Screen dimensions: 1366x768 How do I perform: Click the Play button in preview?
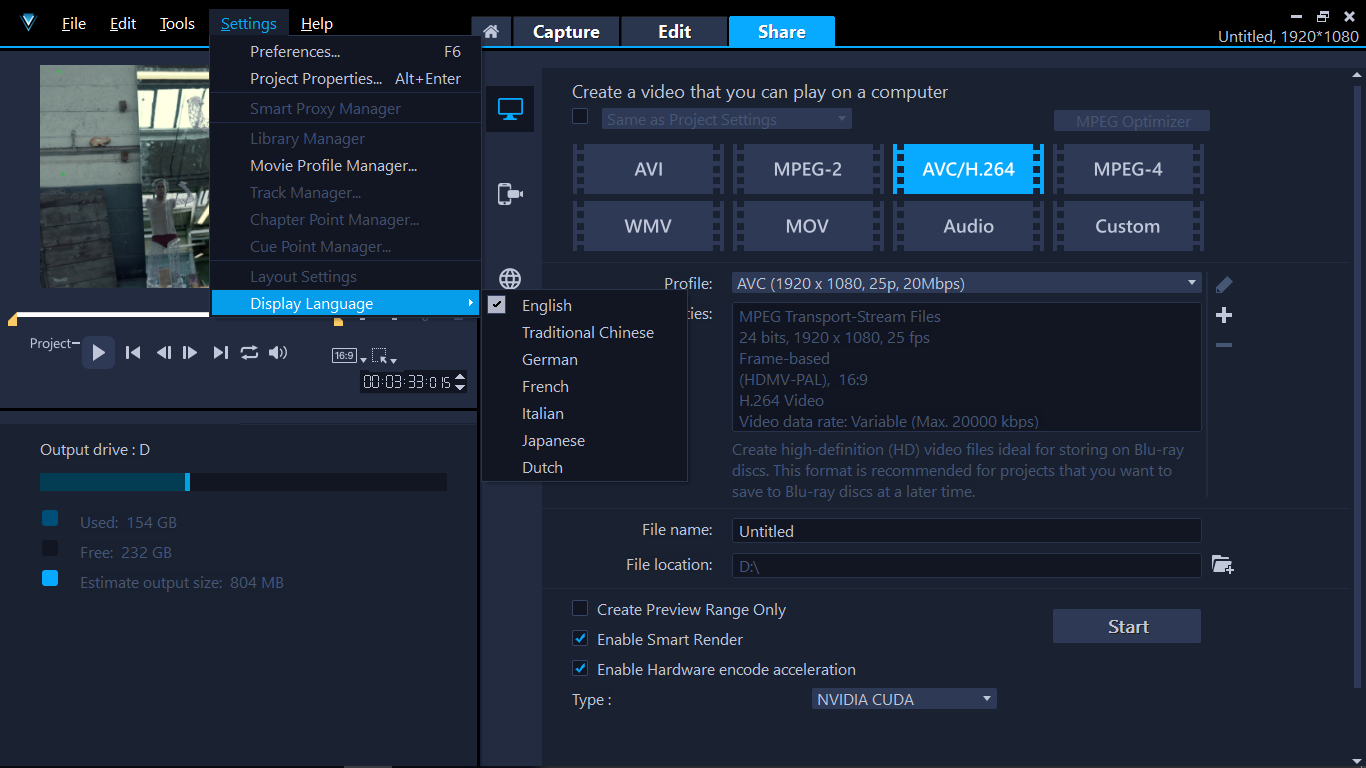(x=98, y=352)
